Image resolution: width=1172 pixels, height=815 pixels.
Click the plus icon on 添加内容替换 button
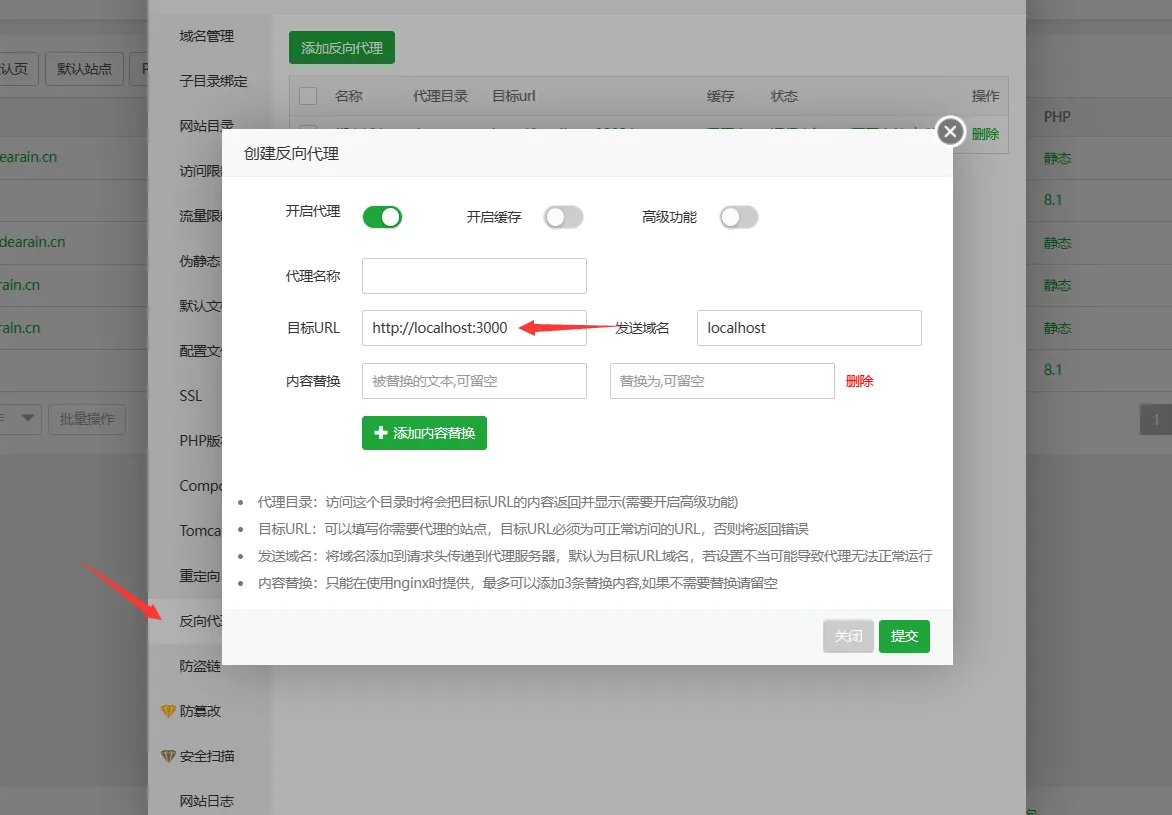click(380, 434)
